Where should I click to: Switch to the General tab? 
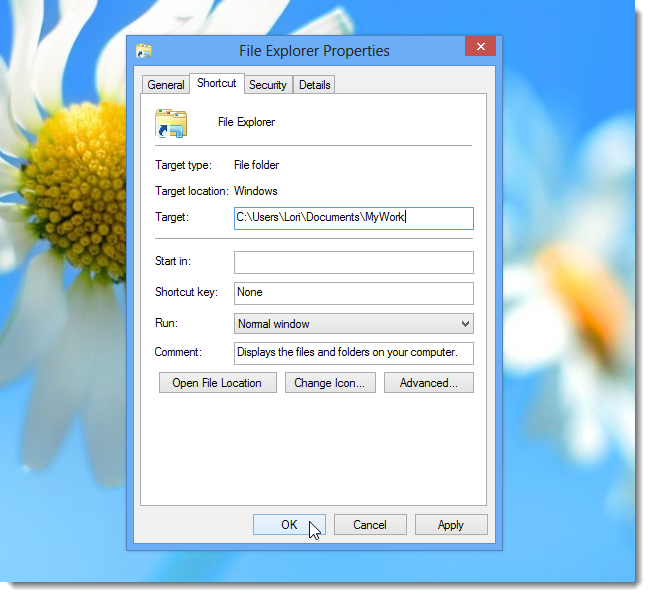(166, 85)
